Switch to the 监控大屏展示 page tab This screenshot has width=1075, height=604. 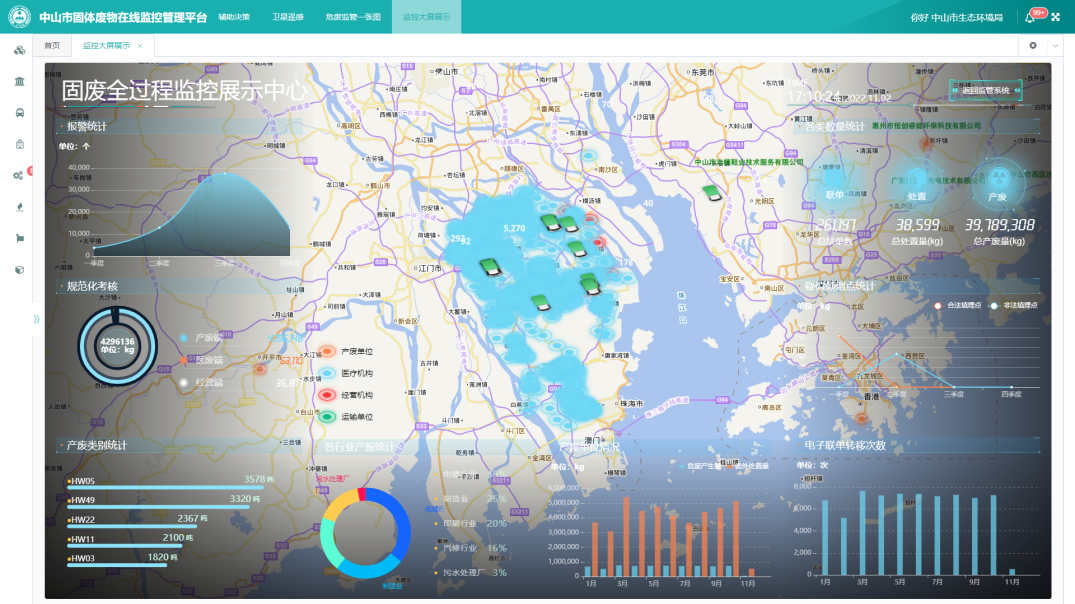click(x=106, y=46)
